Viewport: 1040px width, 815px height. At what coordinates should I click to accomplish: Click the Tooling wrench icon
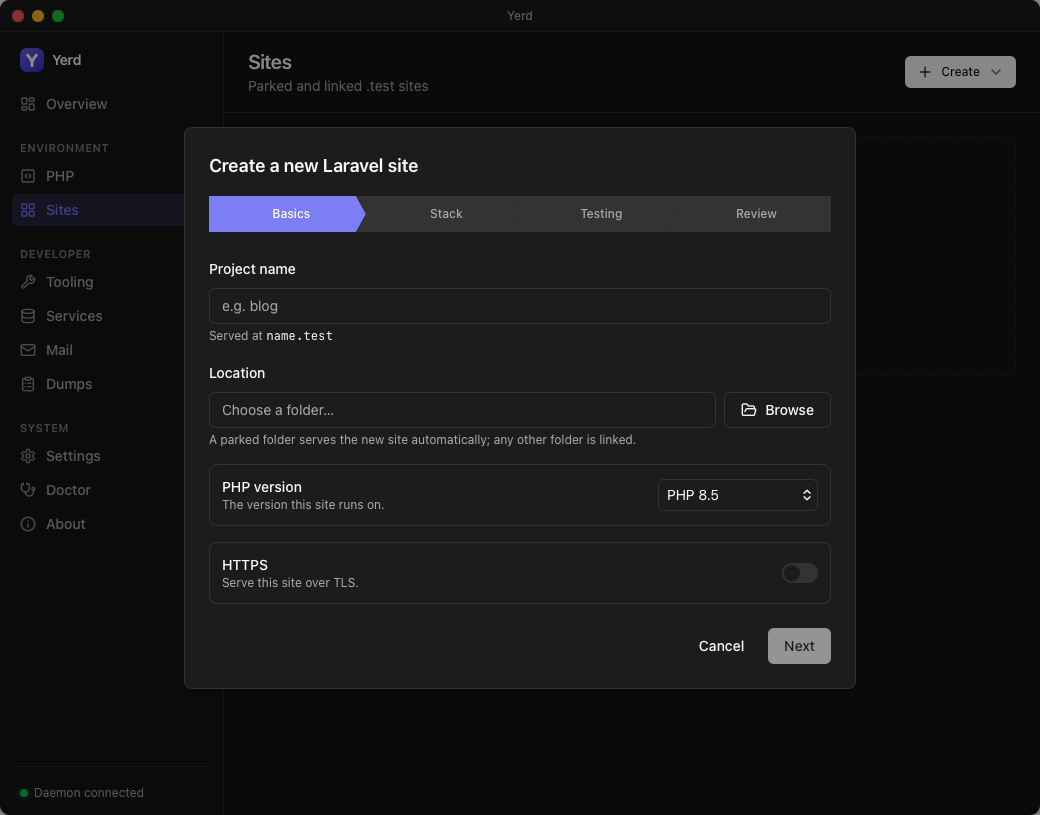pyautogui.click(x=28, y=282)
